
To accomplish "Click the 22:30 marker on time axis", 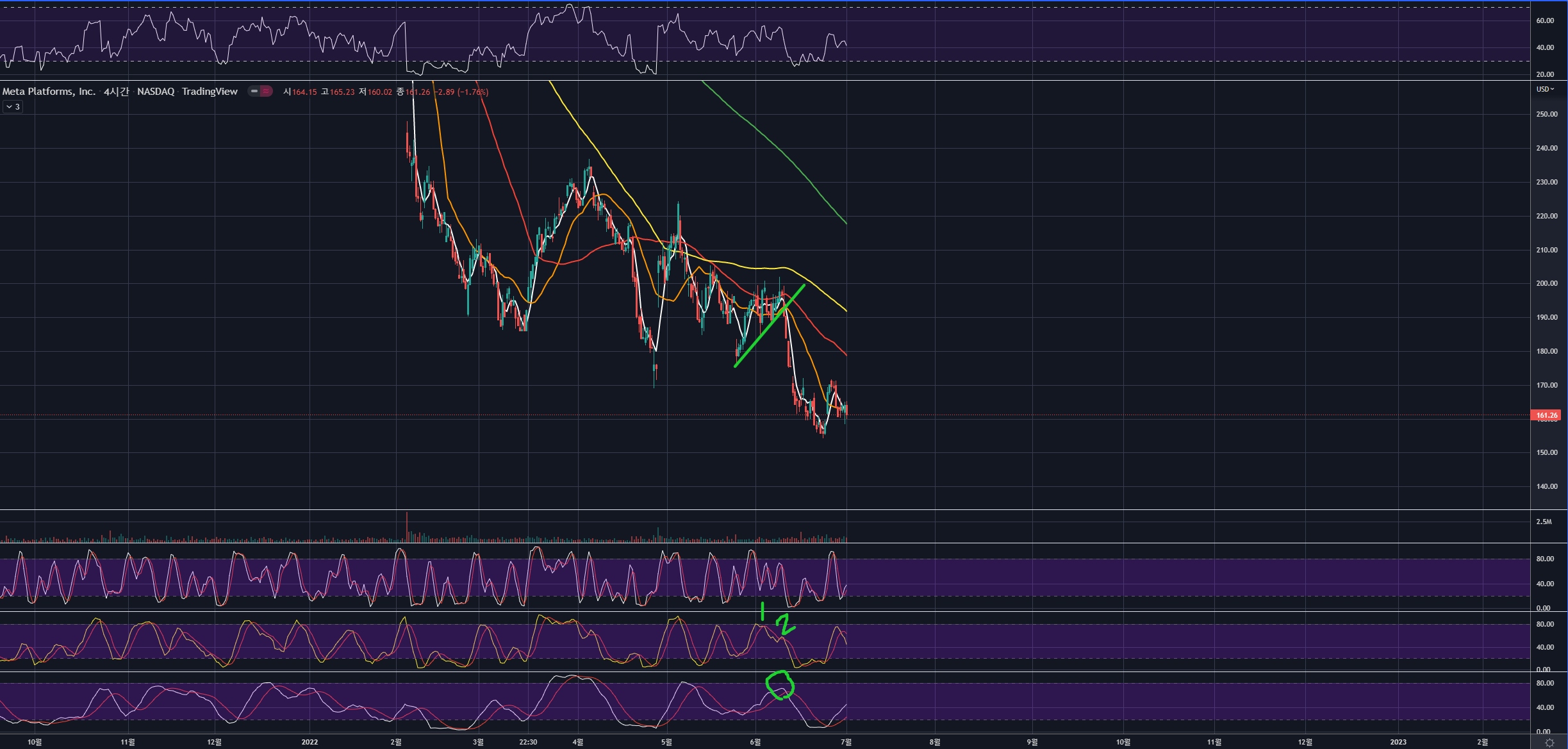I will pos(528,742).
